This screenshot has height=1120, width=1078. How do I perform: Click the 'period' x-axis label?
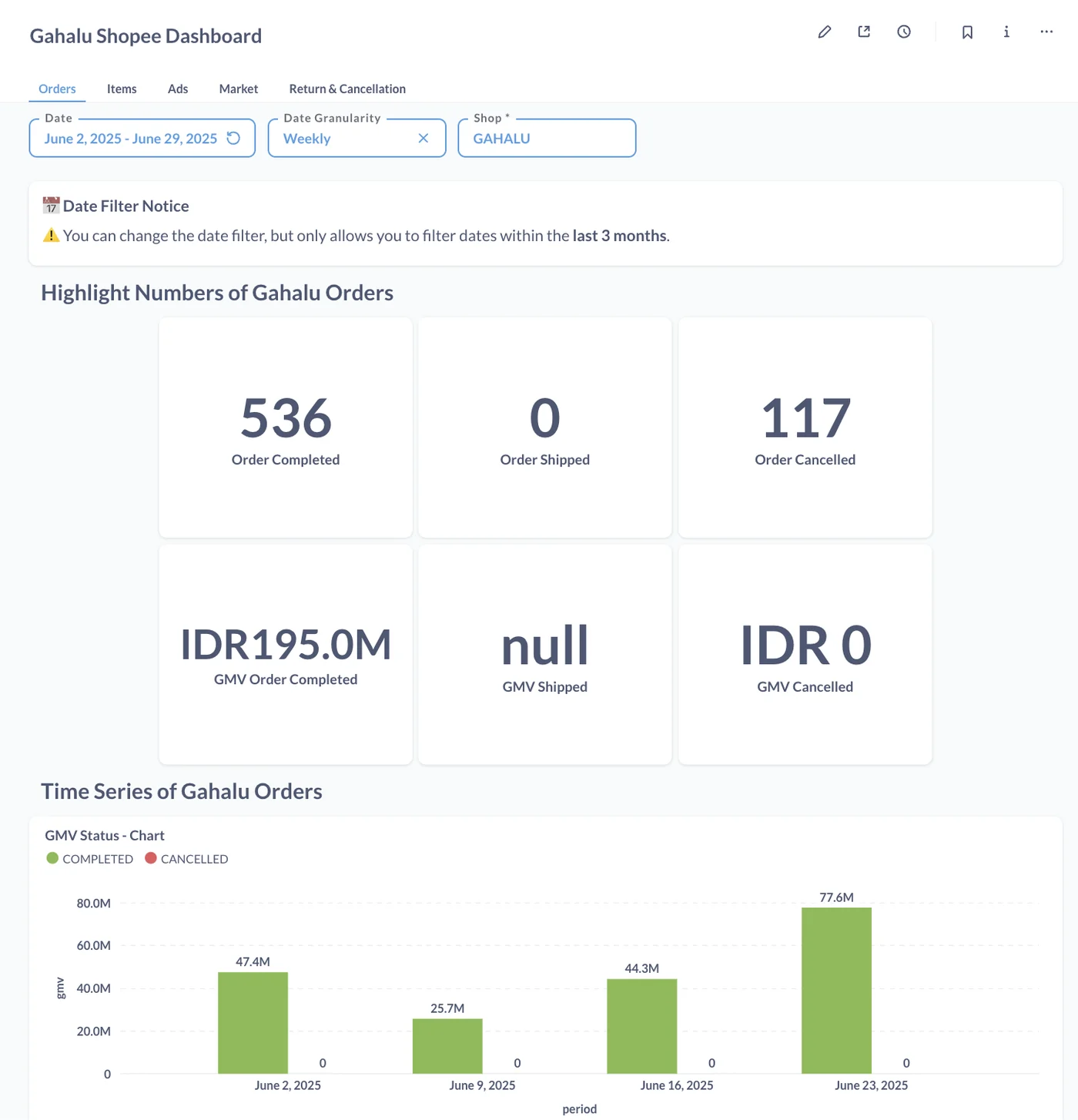pos(580,1109)
